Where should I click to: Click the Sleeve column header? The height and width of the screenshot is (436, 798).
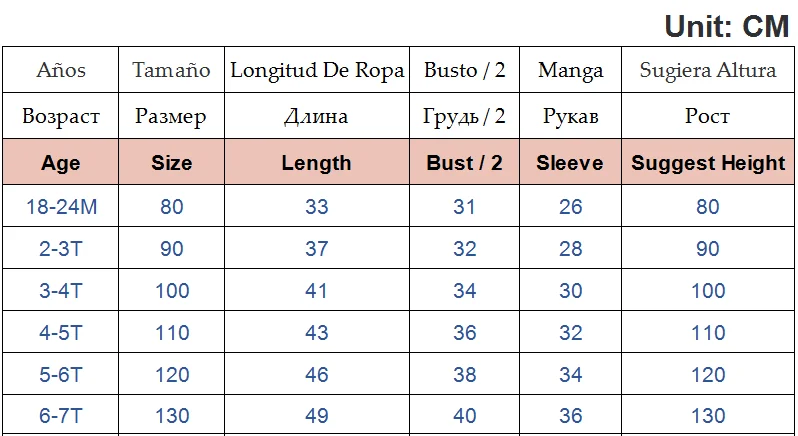coord(570,163)
